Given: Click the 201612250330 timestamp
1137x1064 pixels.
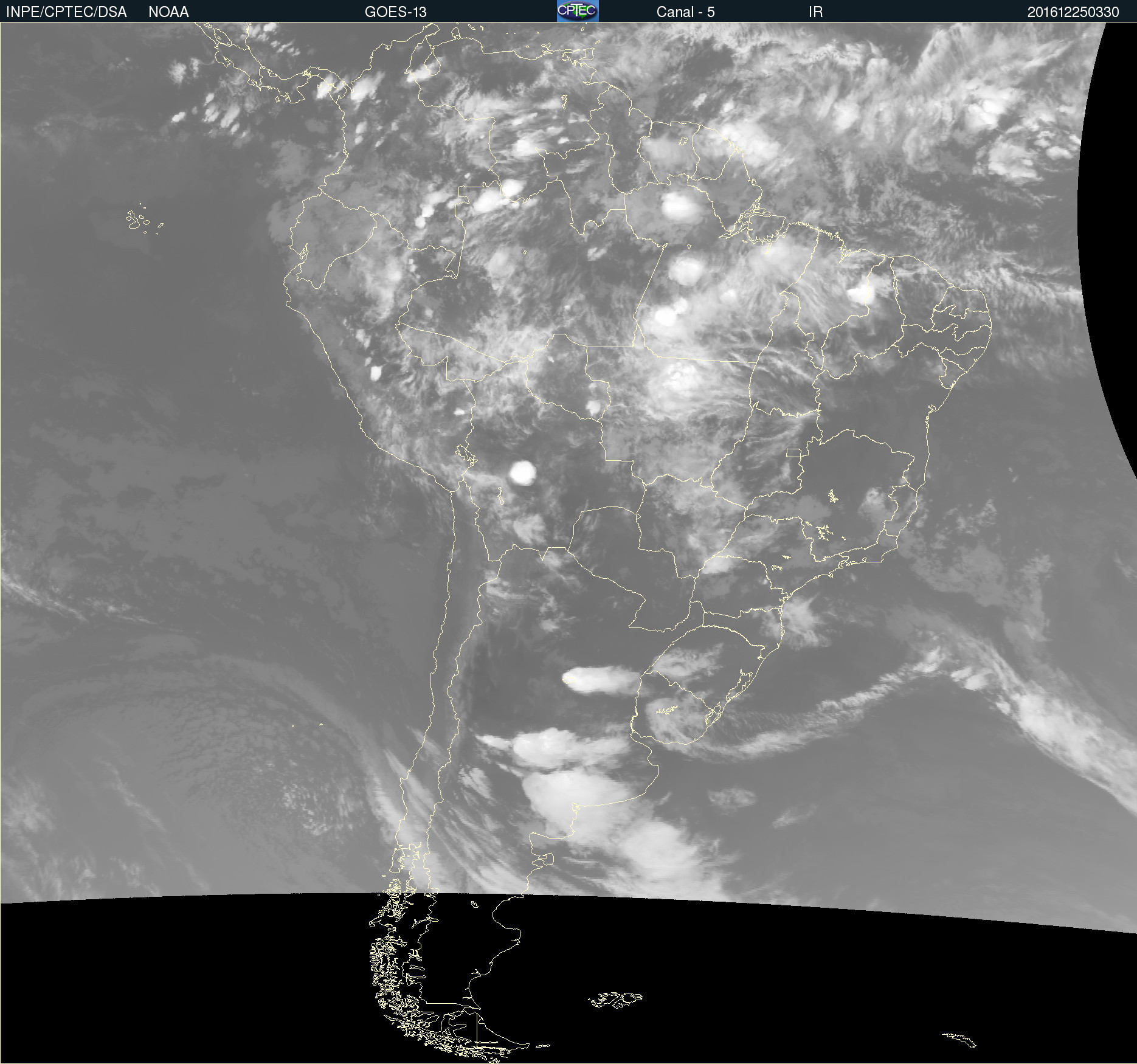Looking at the screenshot, I should [1073, 12].
